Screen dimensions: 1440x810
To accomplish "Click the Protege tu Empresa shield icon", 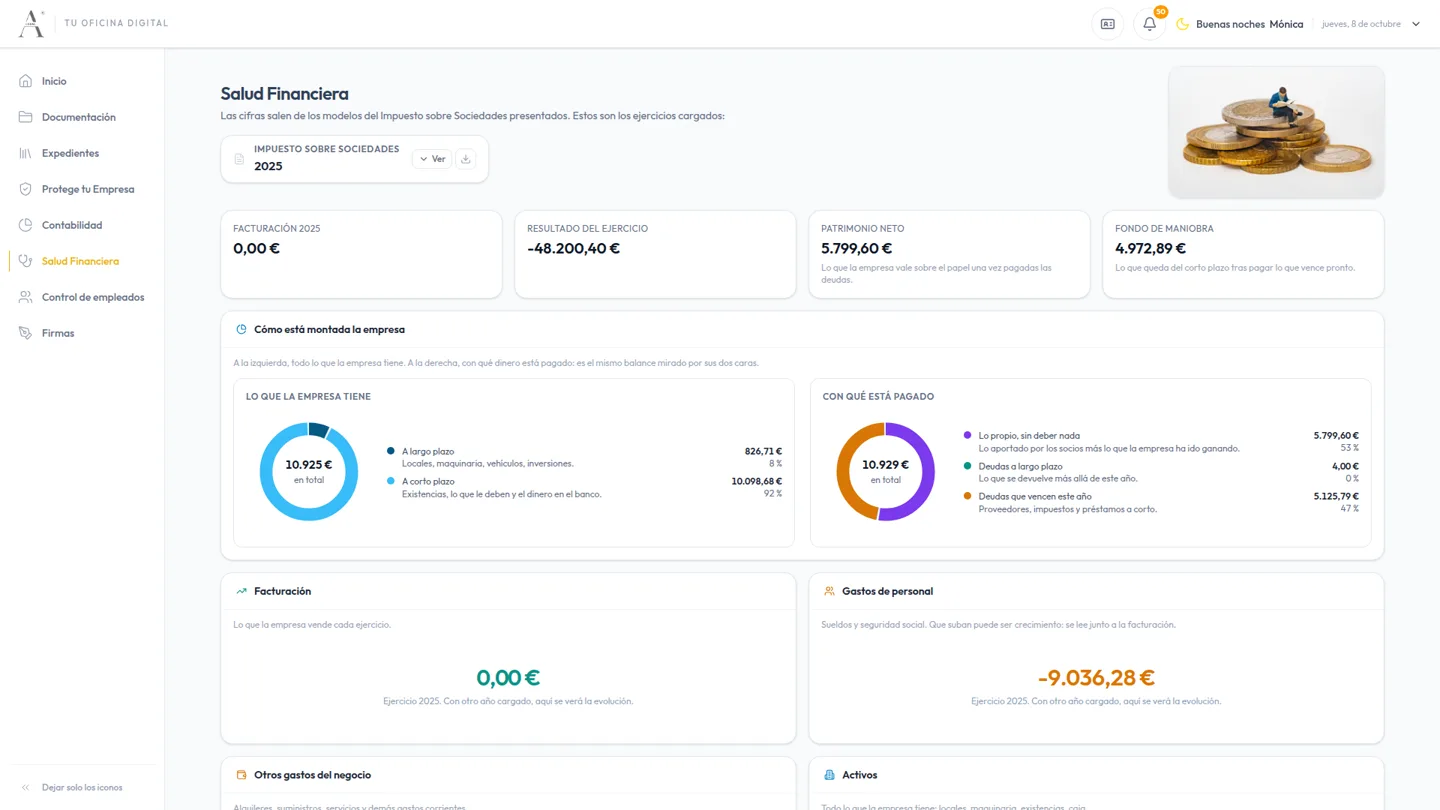I will pyautogui.click(x=26, y=189).
